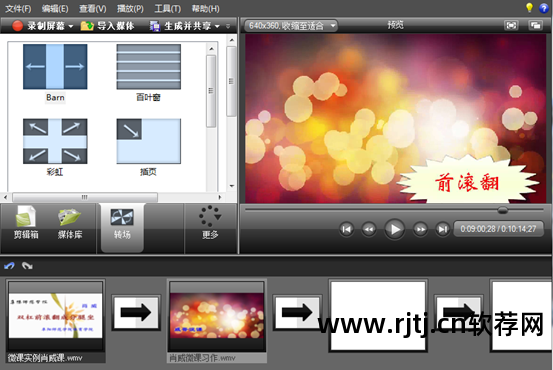Play the preview video
553x370 pixels.
(394, 229)
